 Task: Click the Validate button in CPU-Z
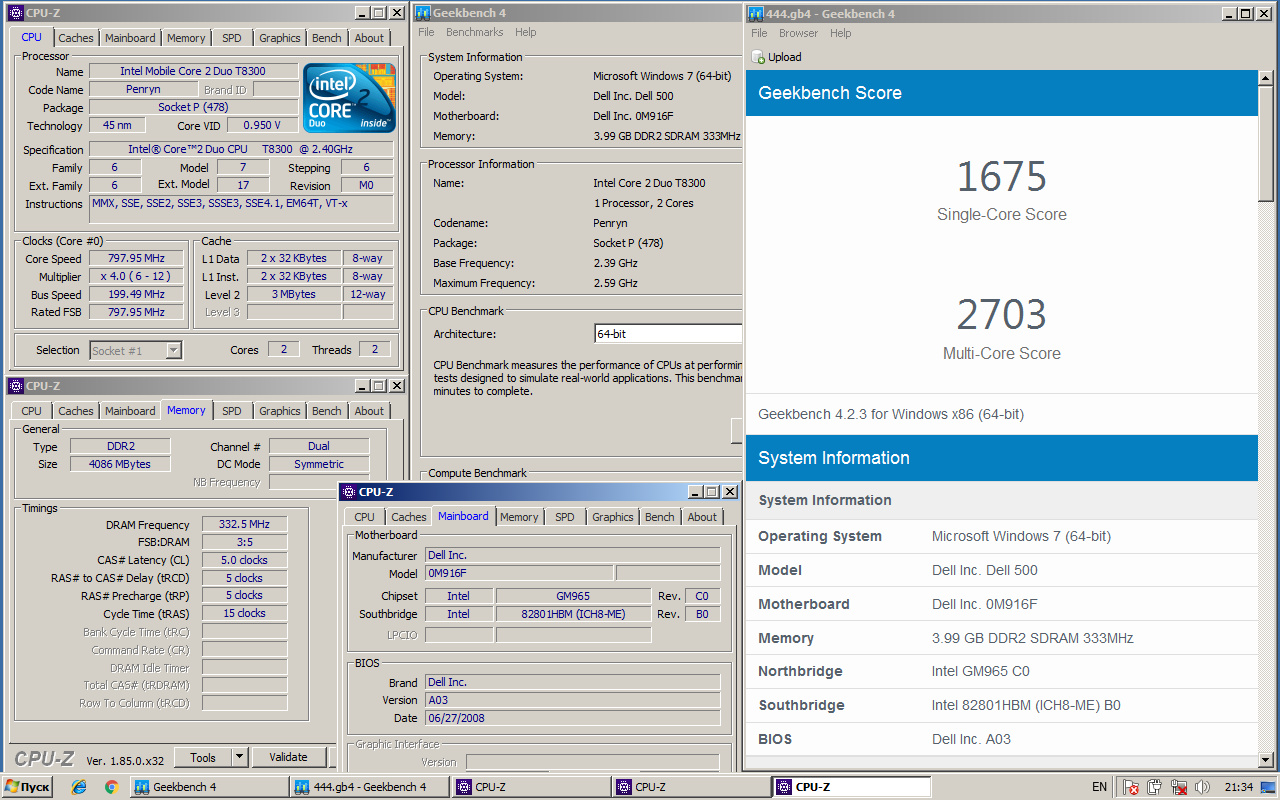click(x=289, y=757)
